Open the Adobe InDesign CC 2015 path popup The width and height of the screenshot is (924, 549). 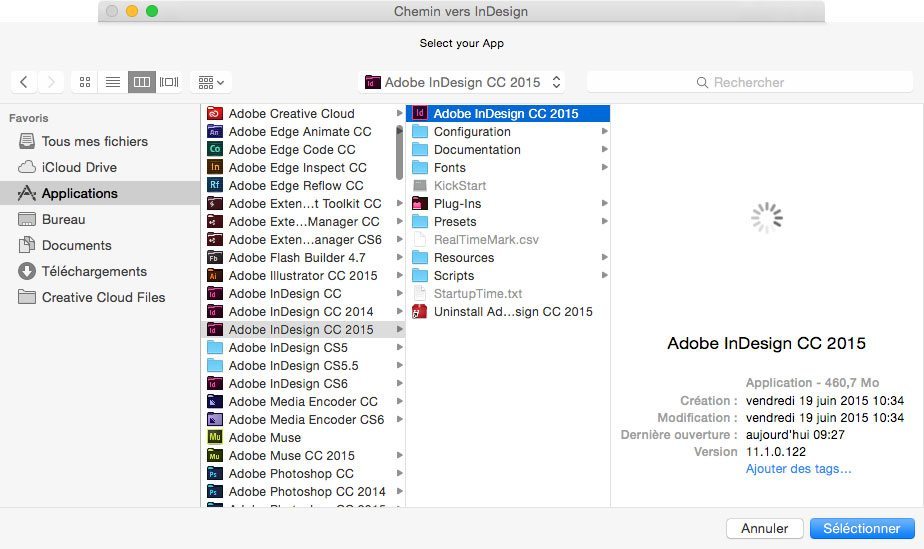click(x=464, y=82)
